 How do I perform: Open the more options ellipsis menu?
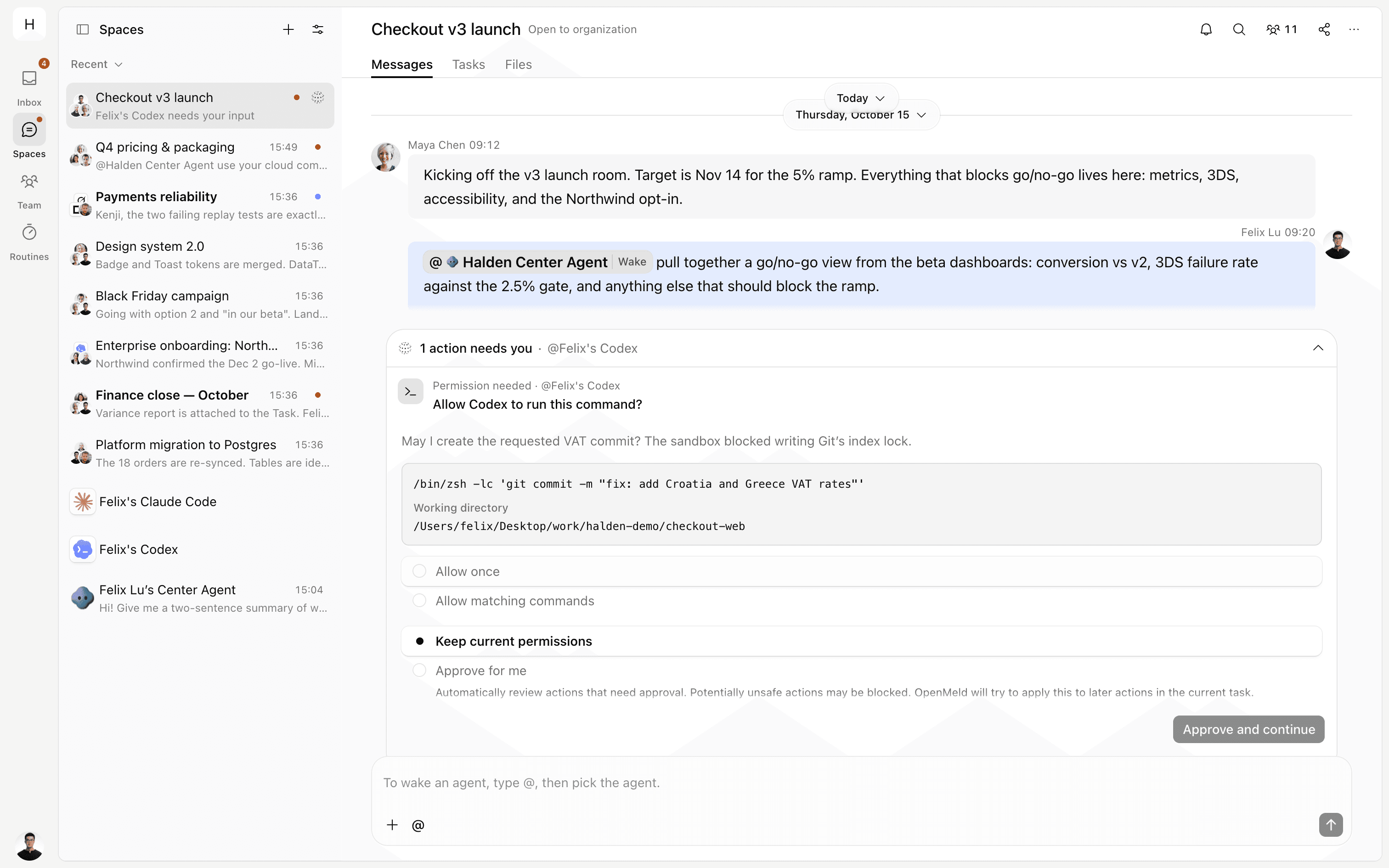click(1354, 29)
